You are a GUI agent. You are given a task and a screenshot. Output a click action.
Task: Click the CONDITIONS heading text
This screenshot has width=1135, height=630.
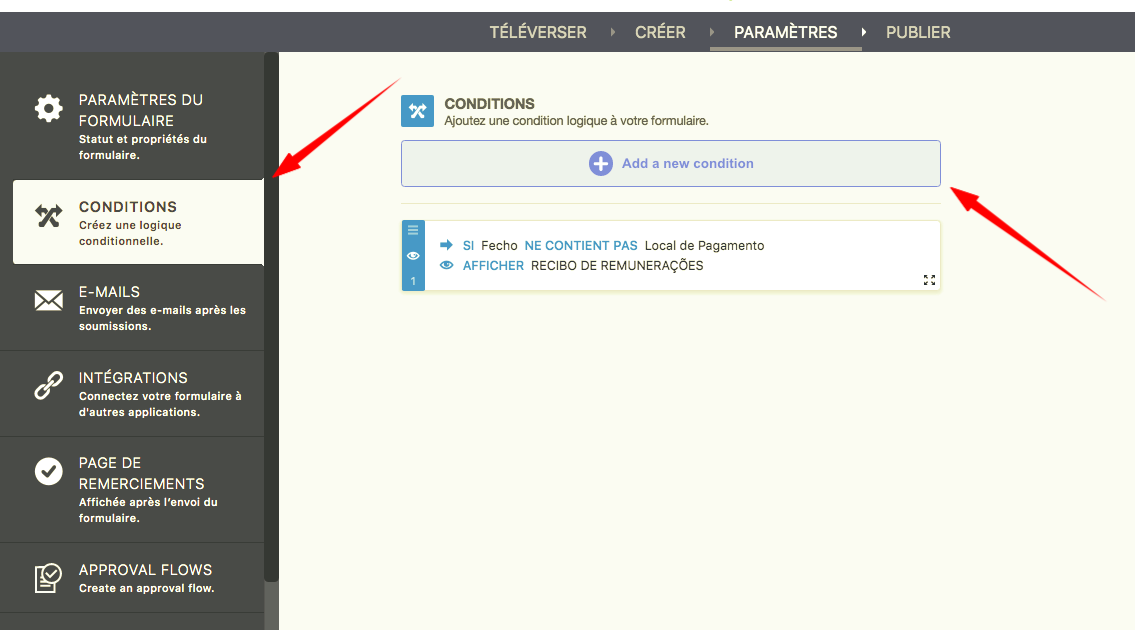[x=489, y=104]
